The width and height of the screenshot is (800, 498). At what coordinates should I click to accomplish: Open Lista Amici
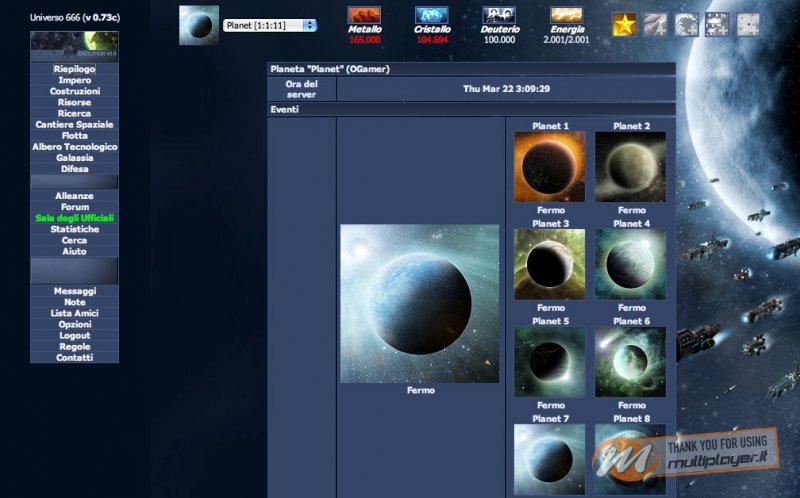click(74, 313)
